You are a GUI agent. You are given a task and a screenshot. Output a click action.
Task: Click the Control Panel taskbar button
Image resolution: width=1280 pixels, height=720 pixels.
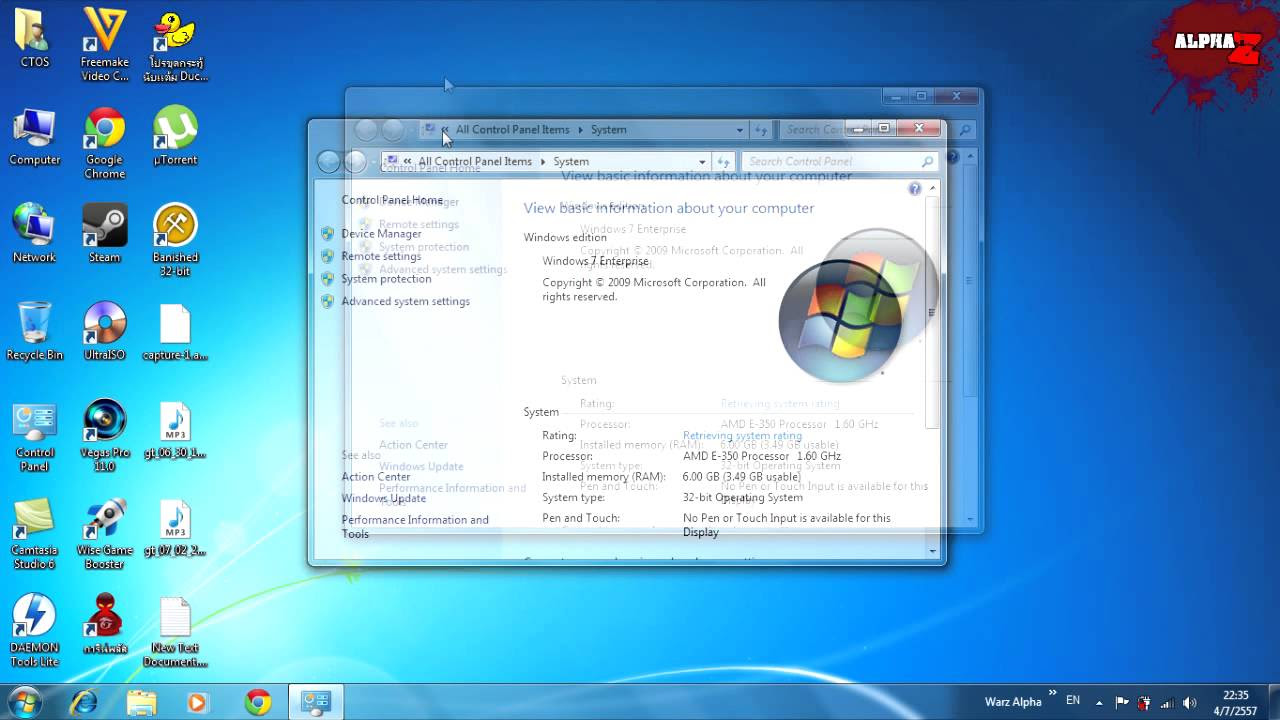click(x=316, y=702)
